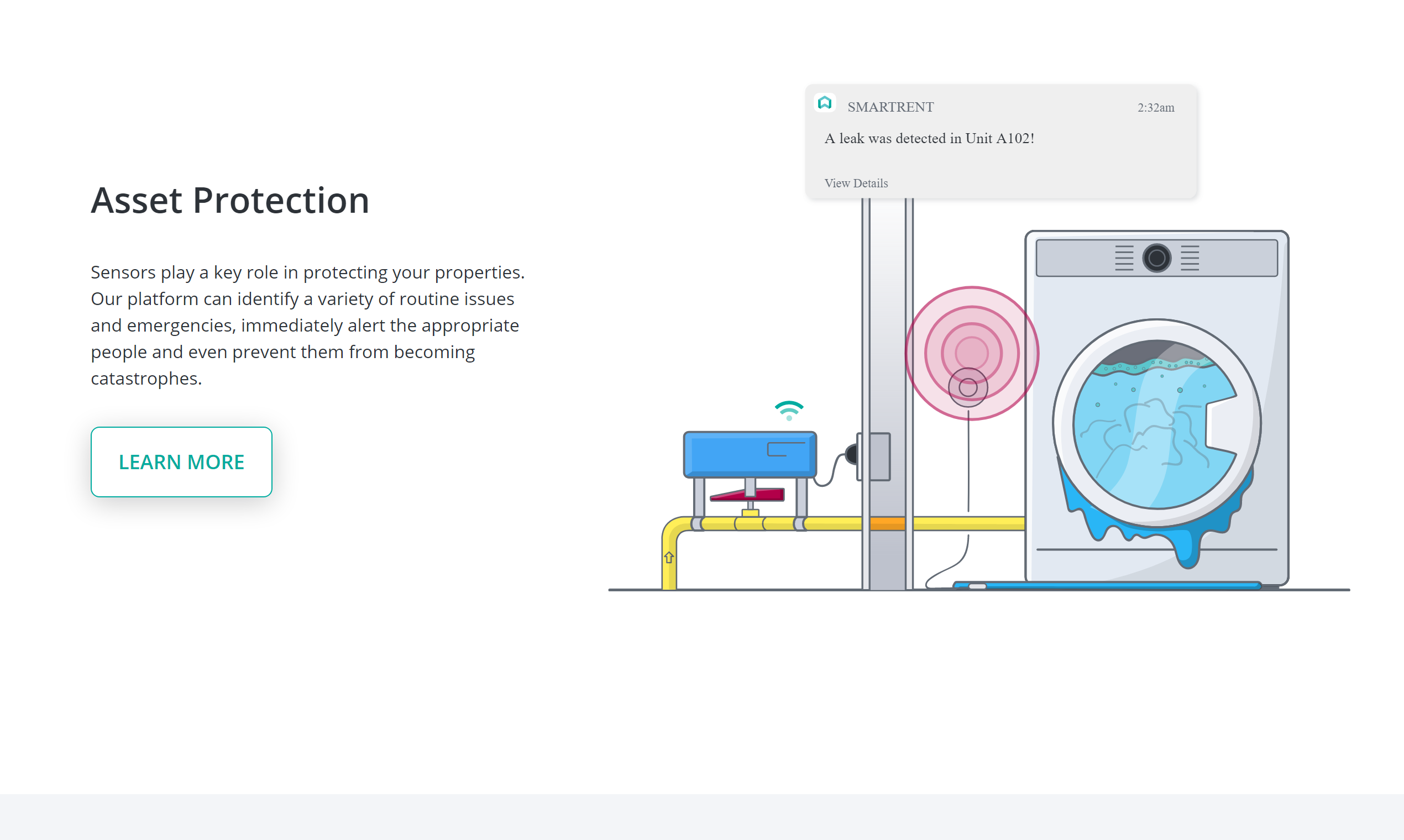Image resolution: width=1404 pixels, height=840 pixels.
Task: Click the LEARN MORE button
Action: pyautogui.click(x=181, y=461)
